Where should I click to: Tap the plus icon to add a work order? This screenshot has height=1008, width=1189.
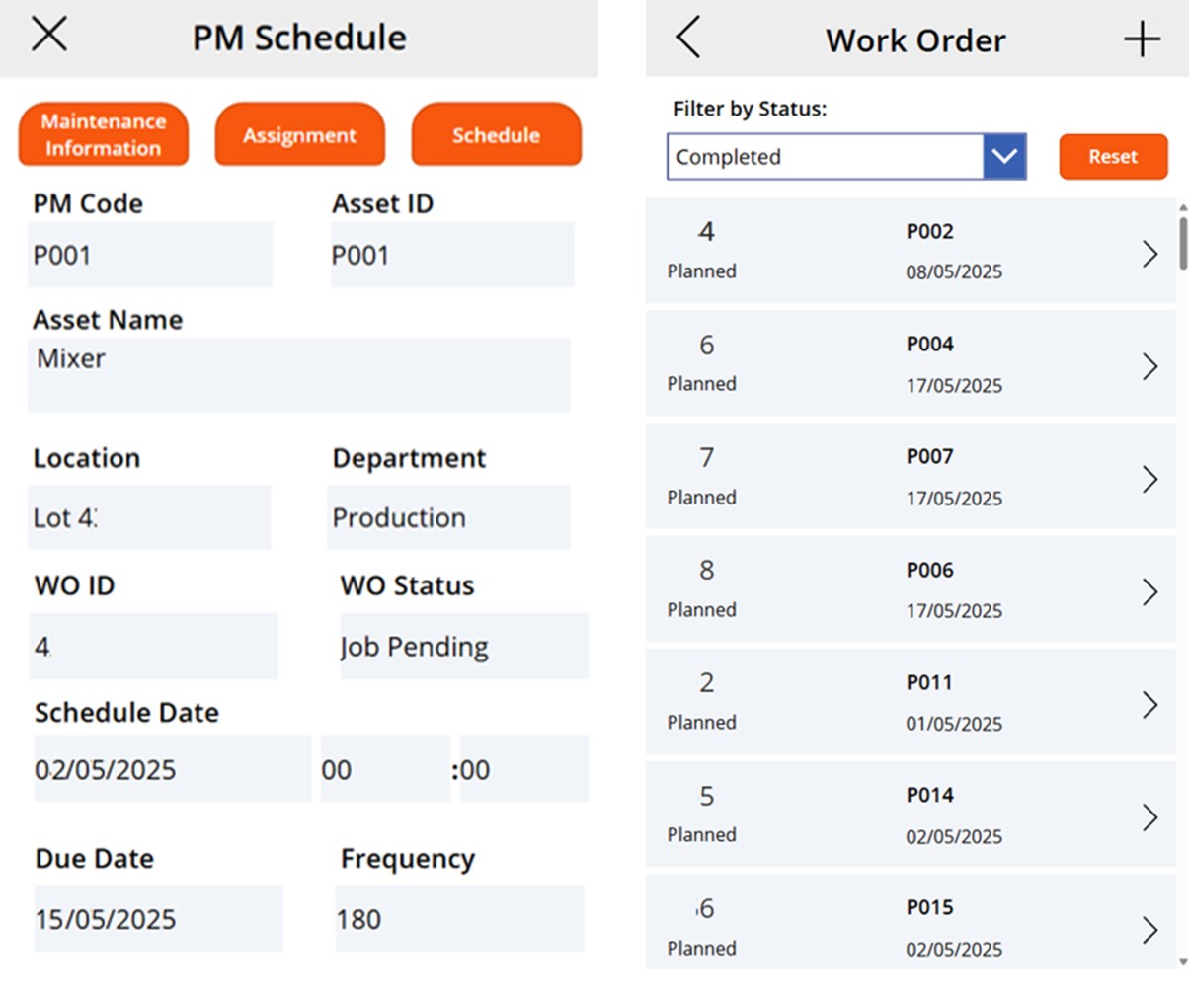[1141, 39]
